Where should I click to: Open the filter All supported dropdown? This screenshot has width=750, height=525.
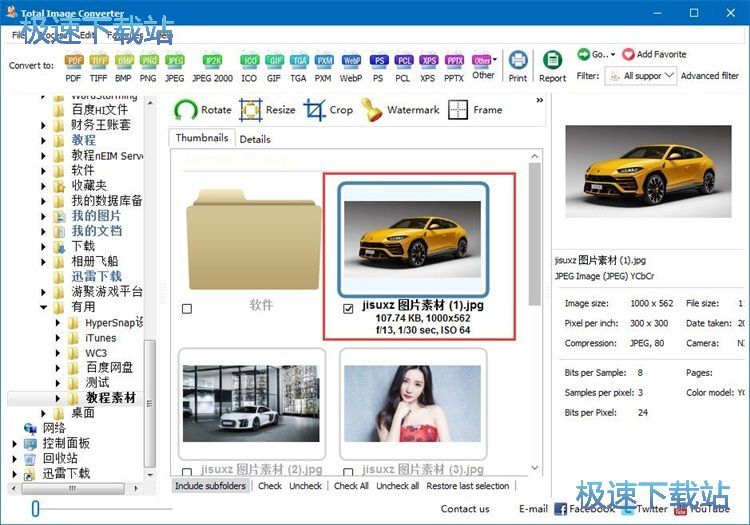(x=640, y=76)
